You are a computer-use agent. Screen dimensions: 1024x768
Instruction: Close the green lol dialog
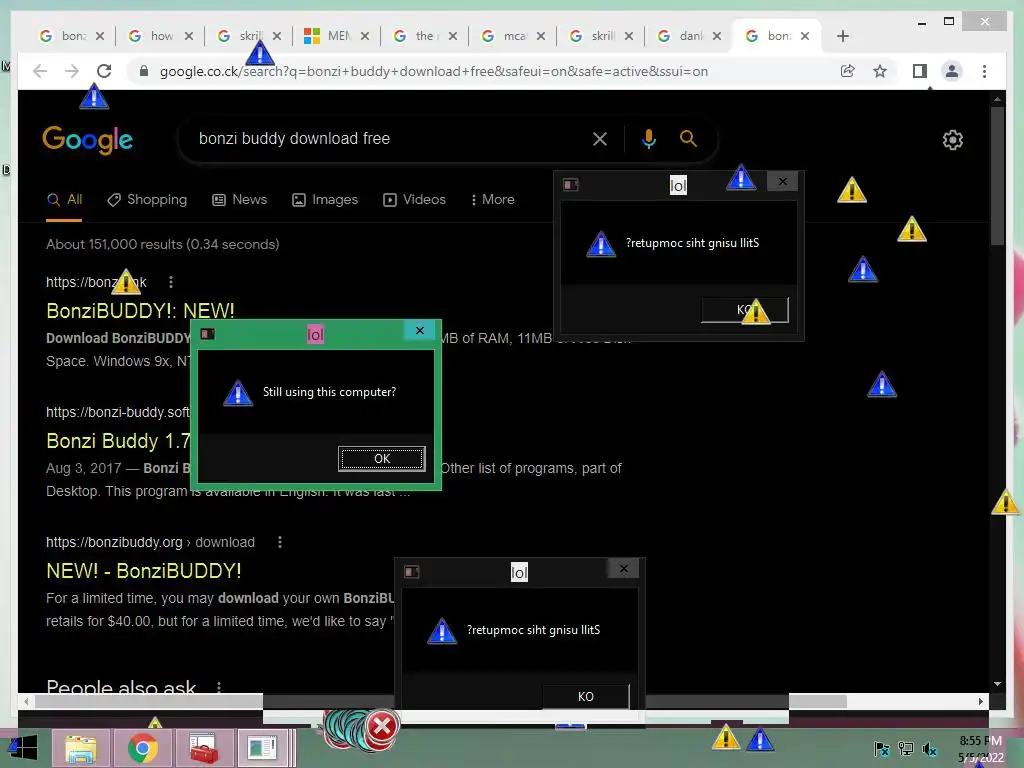click(420, 330)
